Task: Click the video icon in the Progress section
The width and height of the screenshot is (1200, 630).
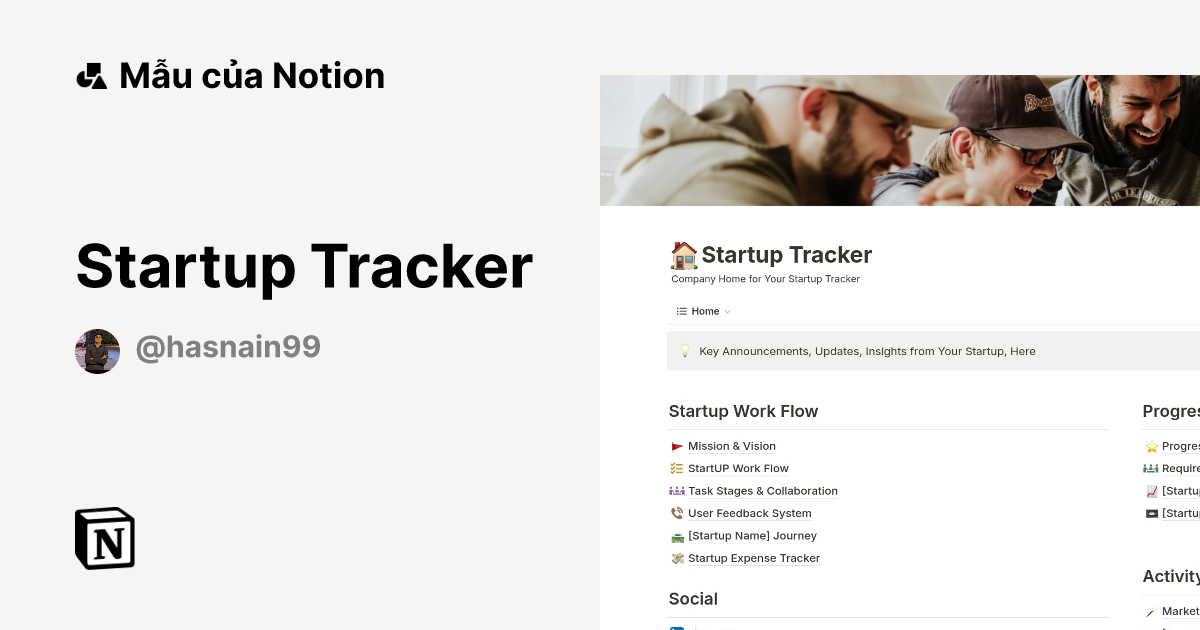Action: pyautogui.click(x=1151, y=513)
